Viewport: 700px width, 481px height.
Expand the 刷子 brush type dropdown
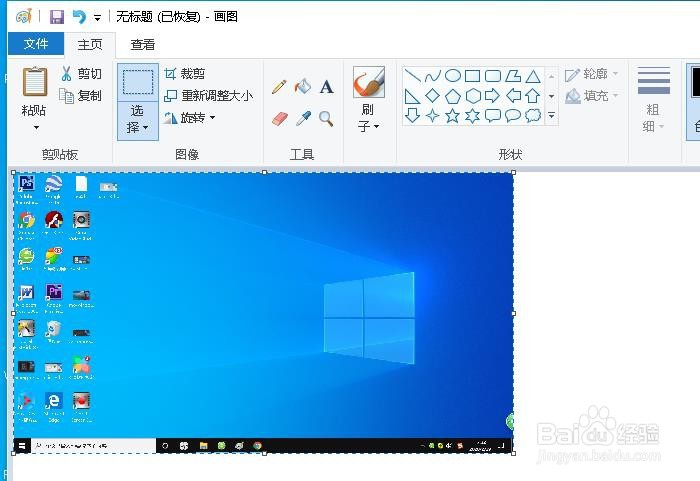click(x=369, y=118)
